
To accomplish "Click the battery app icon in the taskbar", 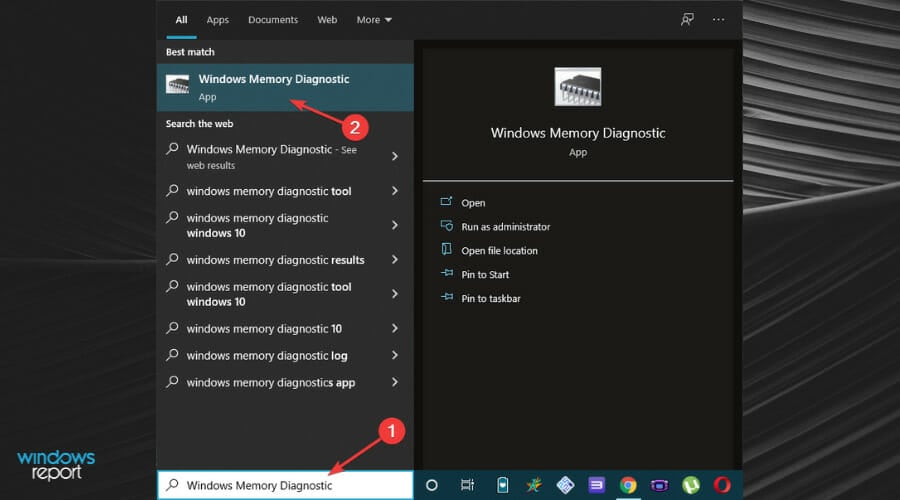I will click(x=502, y=485).
